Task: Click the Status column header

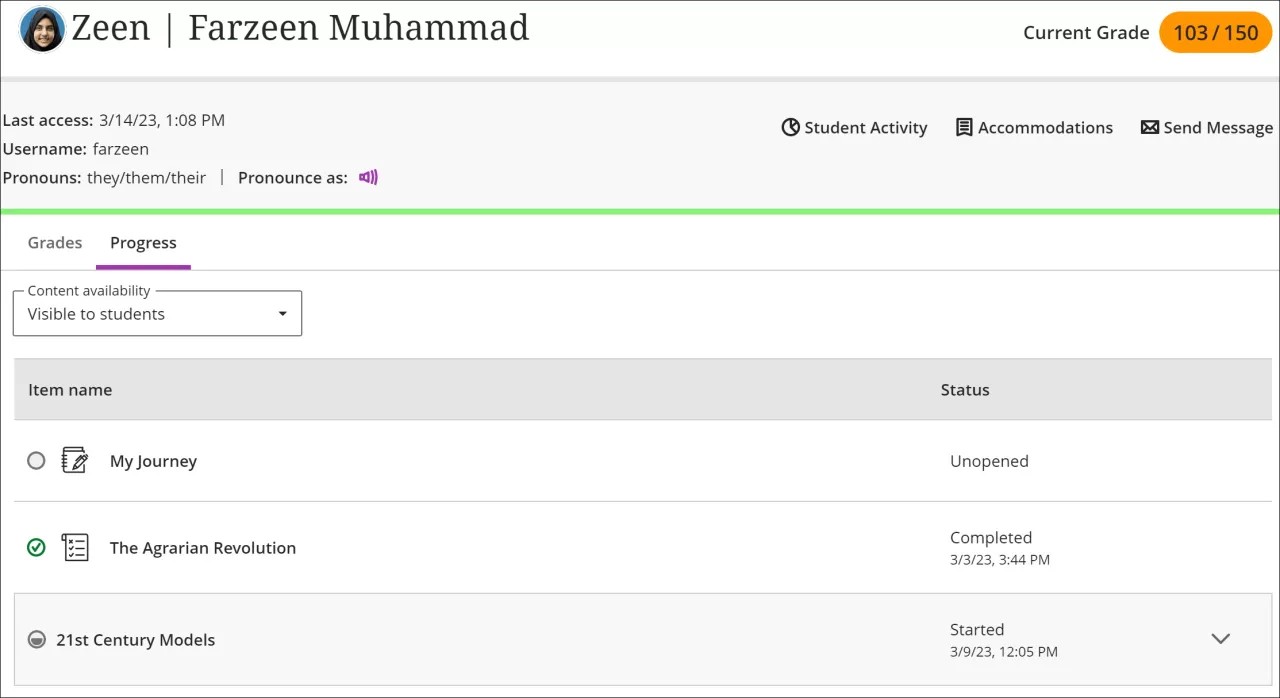Action: click(x=964, y=389)
